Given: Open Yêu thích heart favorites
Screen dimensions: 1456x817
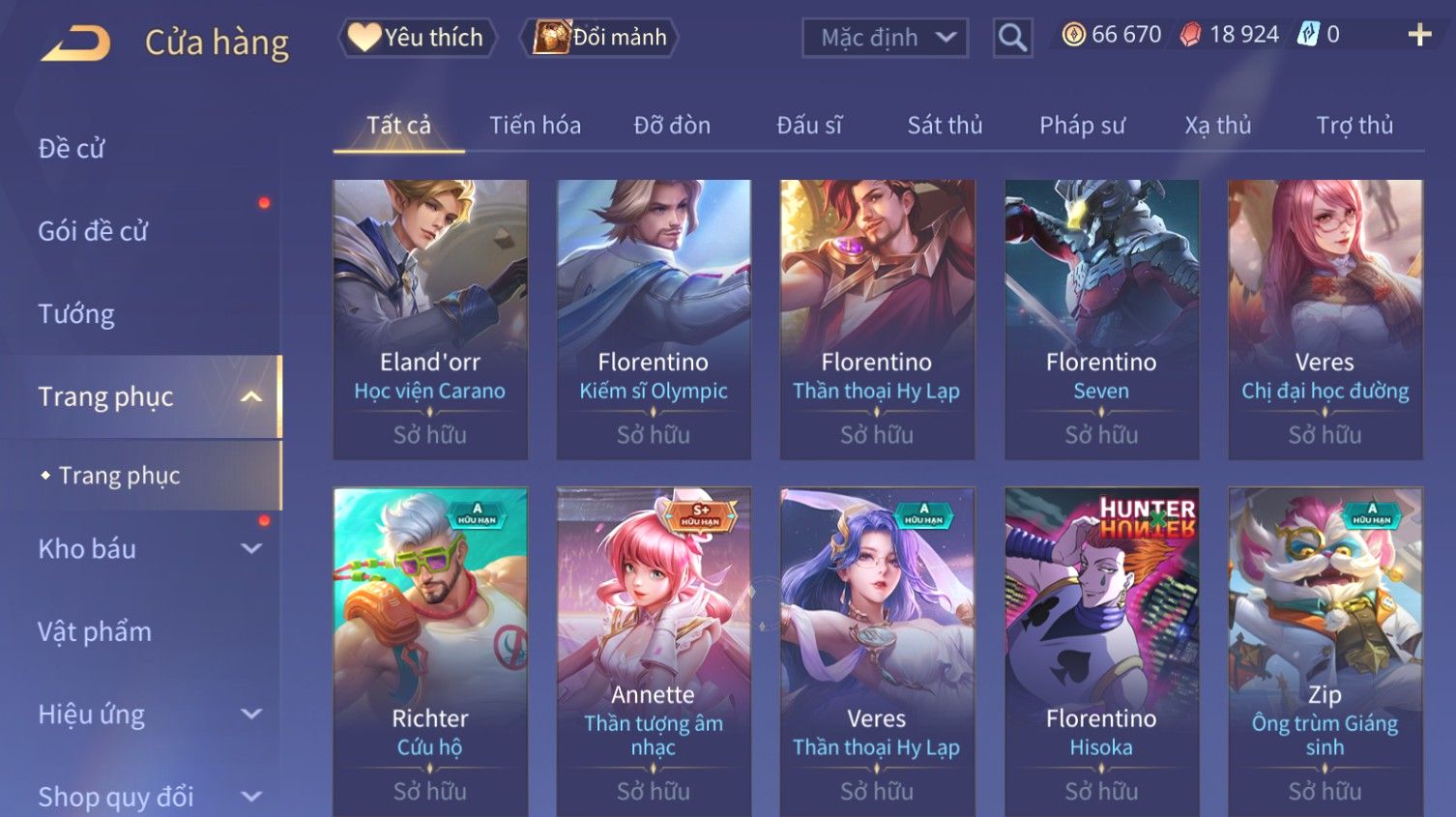Looking at the screenshot, I should (x=417, y=38).
